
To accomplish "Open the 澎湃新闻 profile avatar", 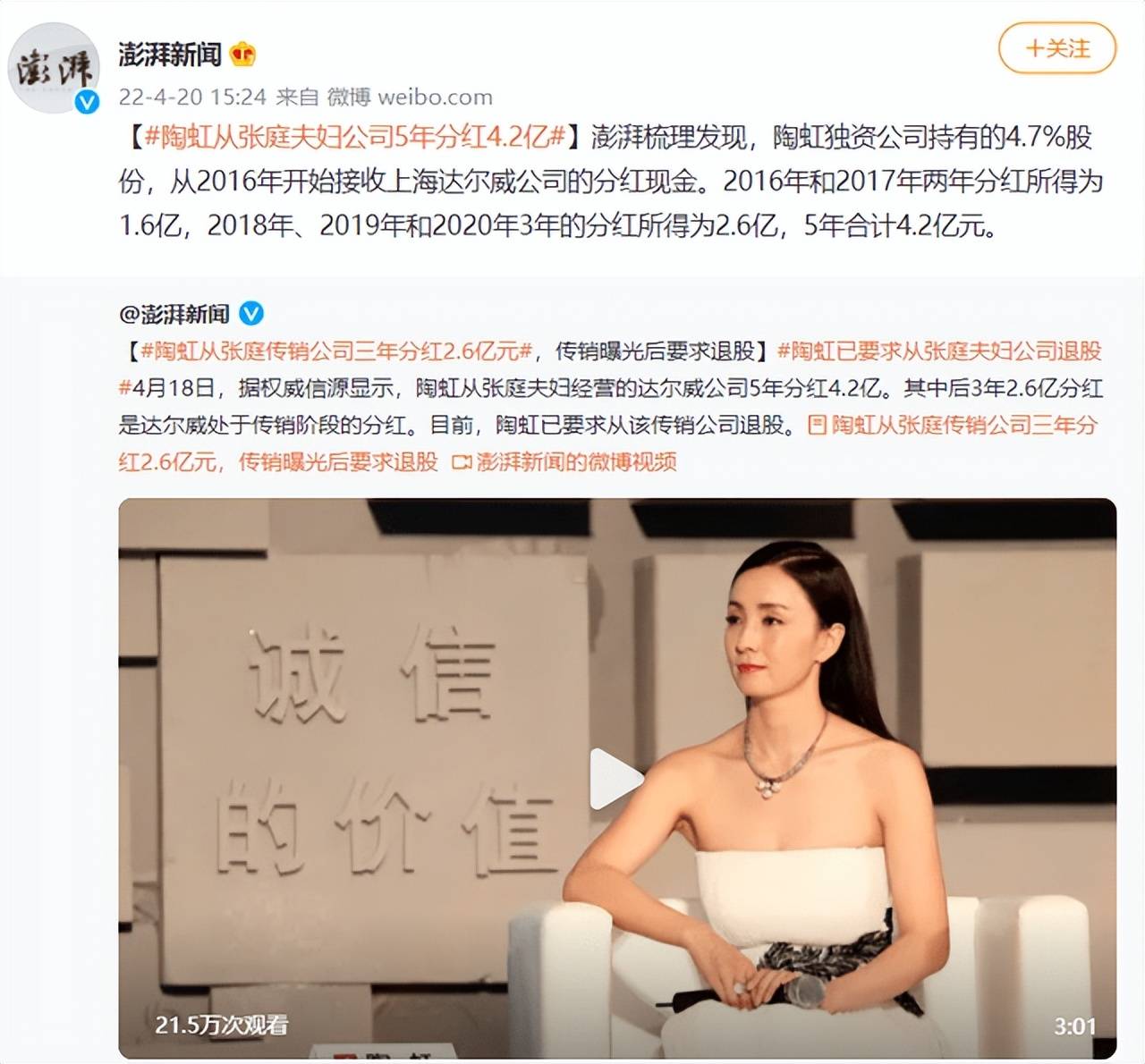I will 54,69.
